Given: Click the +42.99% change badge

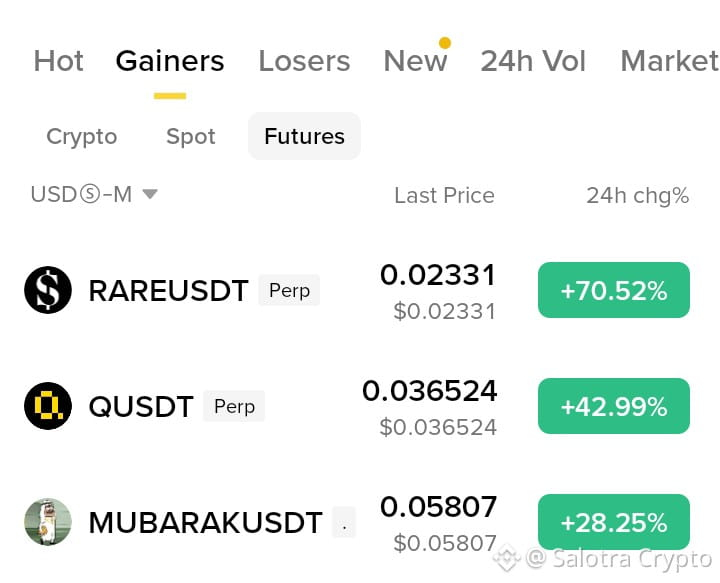Looking at the screenshot, I should coord(614,406).
